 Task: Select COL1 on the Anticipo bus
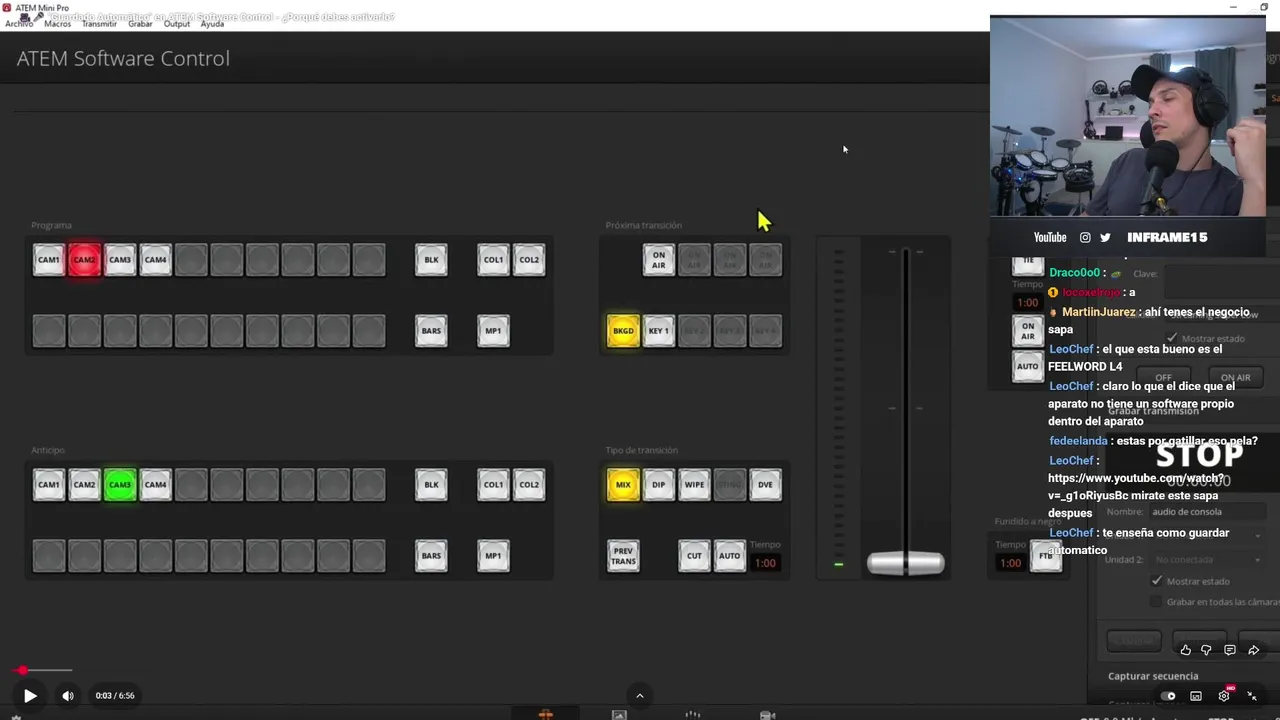tap(493, 485)
